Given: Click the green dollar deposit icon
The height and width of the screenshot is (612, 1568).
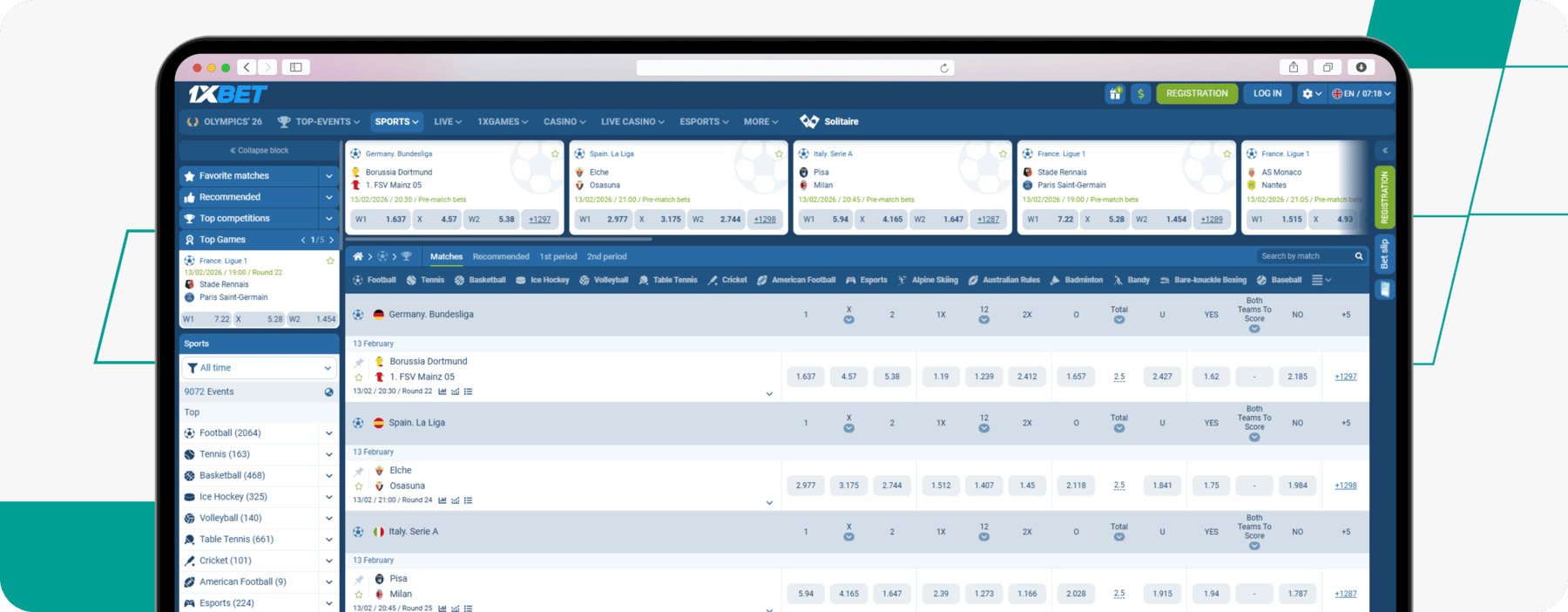Looking at the screenshot, I should click(1141, 93).
